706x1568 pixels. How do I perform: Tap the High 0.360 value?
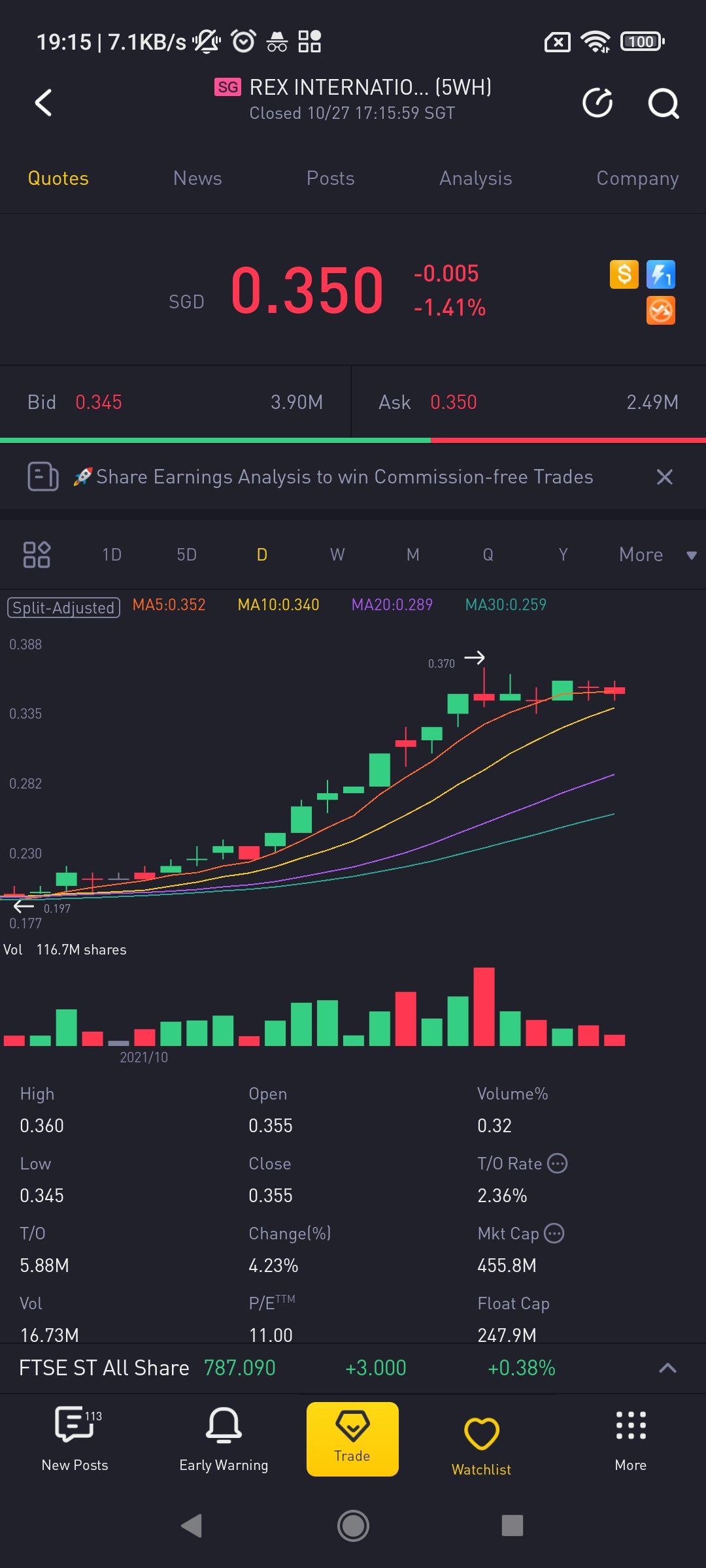pyautogui.click(x=42, y=1126)
